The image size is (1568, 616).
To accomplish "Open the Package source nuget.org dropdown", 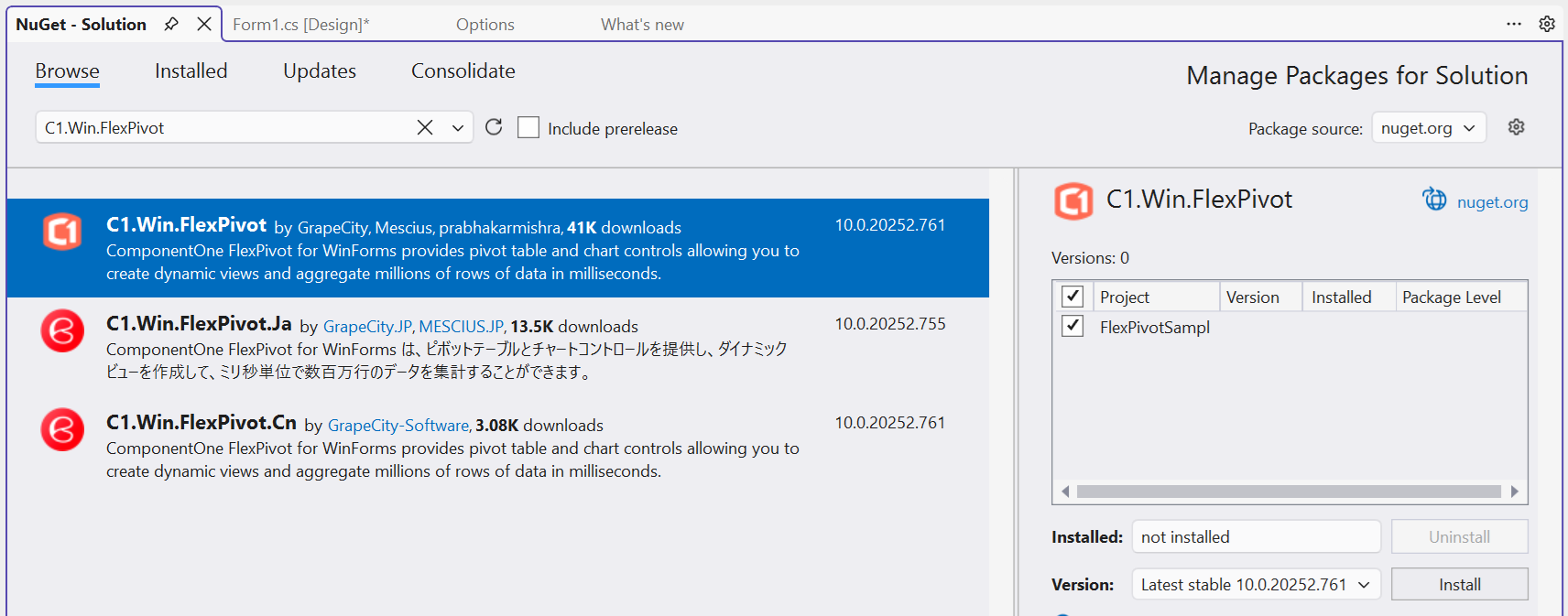I will pos(1429,128).
